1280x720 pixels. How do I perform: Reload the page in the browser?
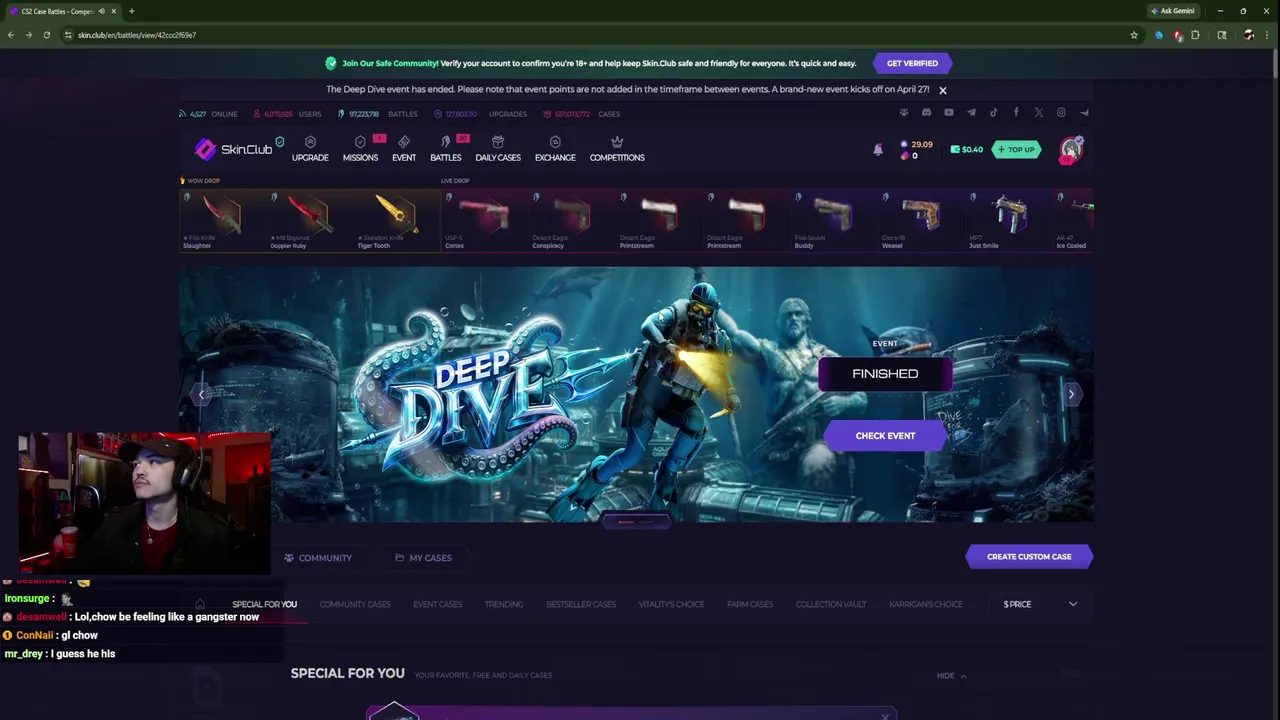click(46, 35)
